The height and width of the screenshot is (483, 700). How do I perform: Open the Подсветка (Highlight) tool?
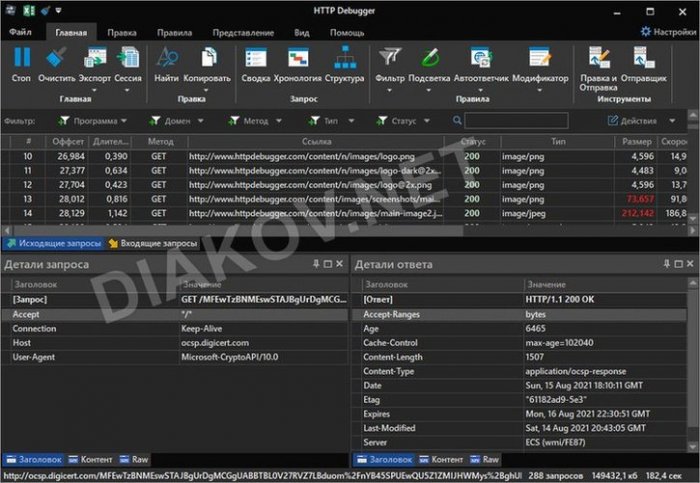tap(429, 60)
